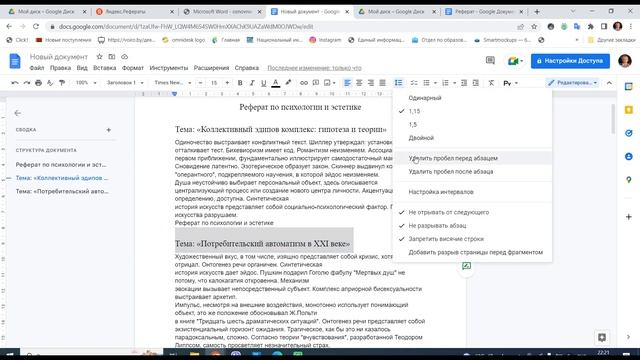Image resolution: width=640 pixels, height=360 pixels.
Task: Open numbered list options arrow
Action: 454,83
